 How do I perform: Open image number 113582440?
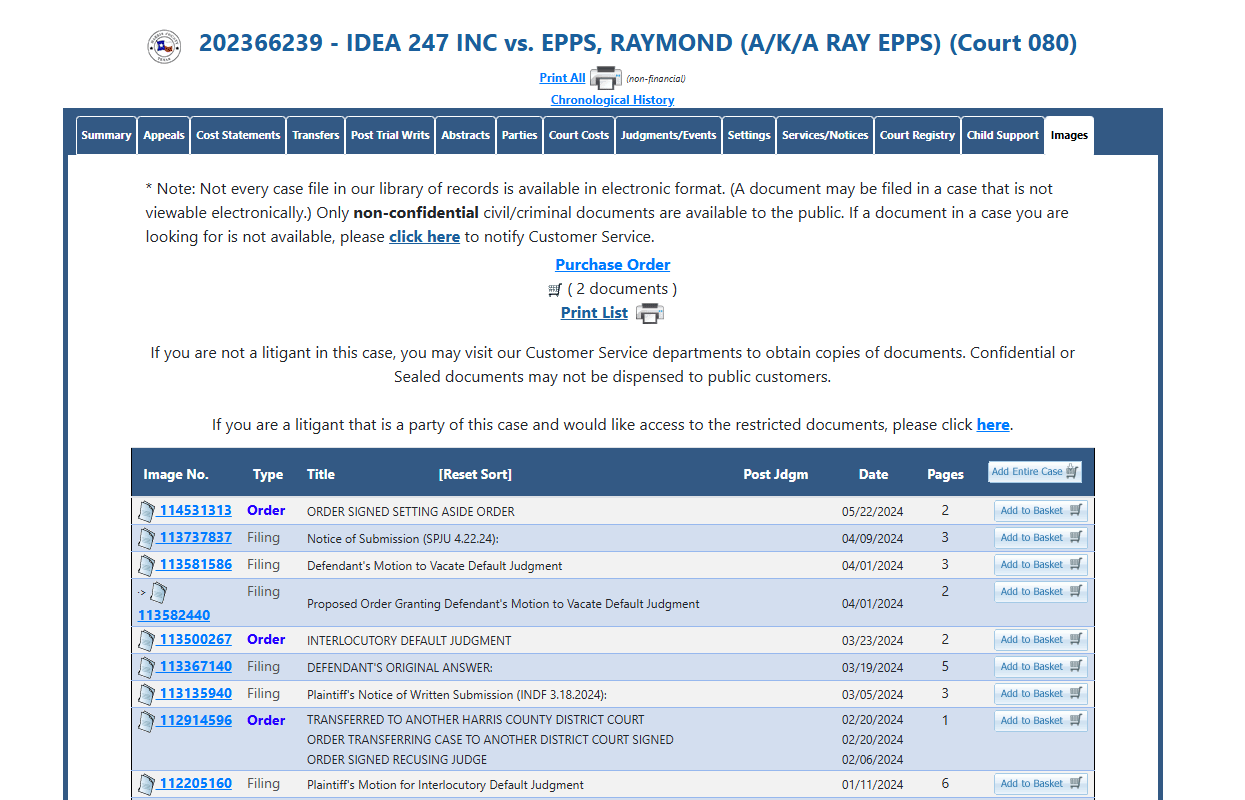(x=174, y=616)
